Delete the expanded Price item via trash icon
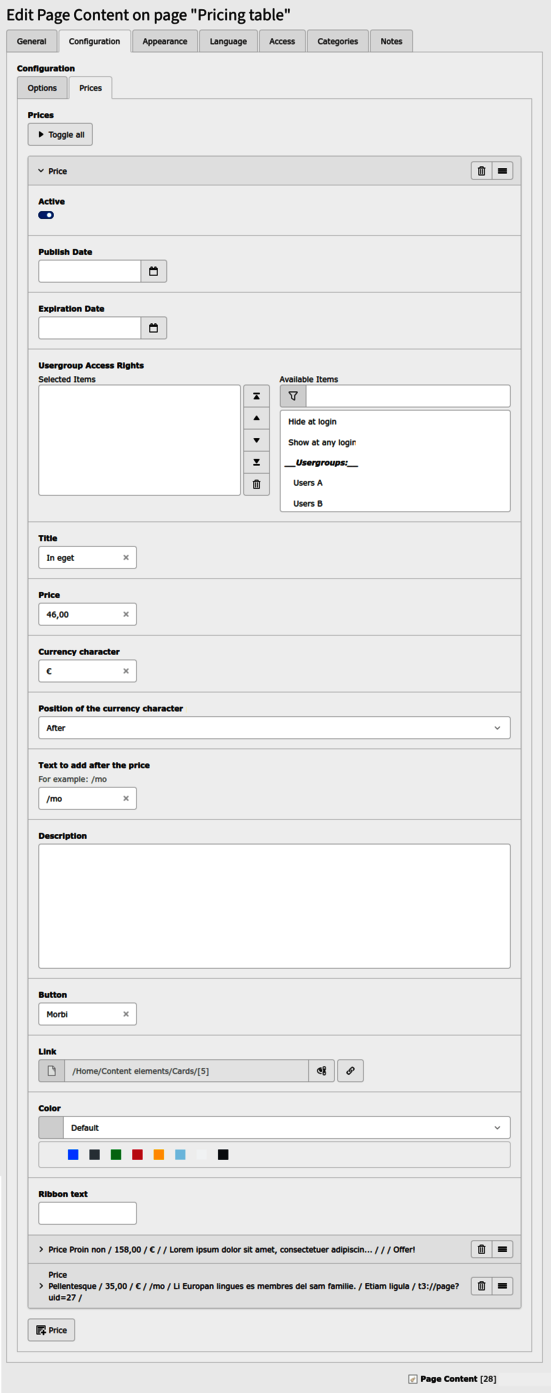The image size is (551, 1393). tap(482, 171)
